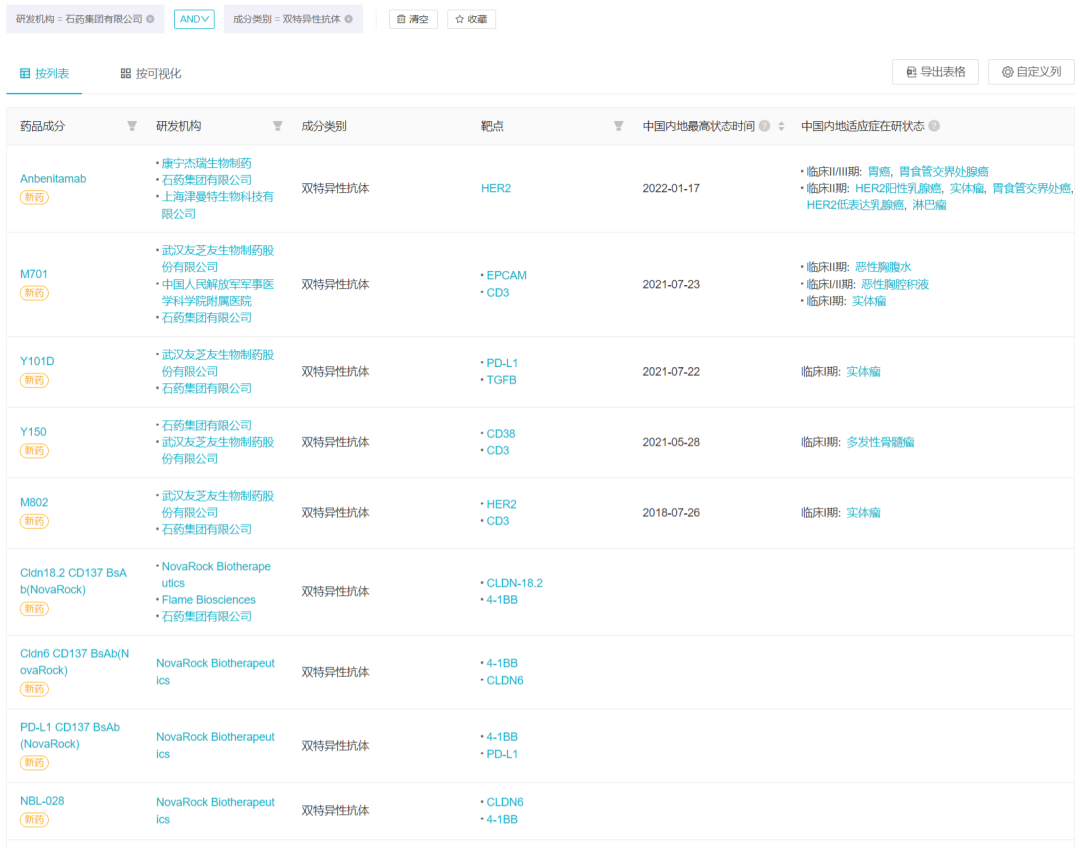Open the Y101D drug link

pos(37,361)
